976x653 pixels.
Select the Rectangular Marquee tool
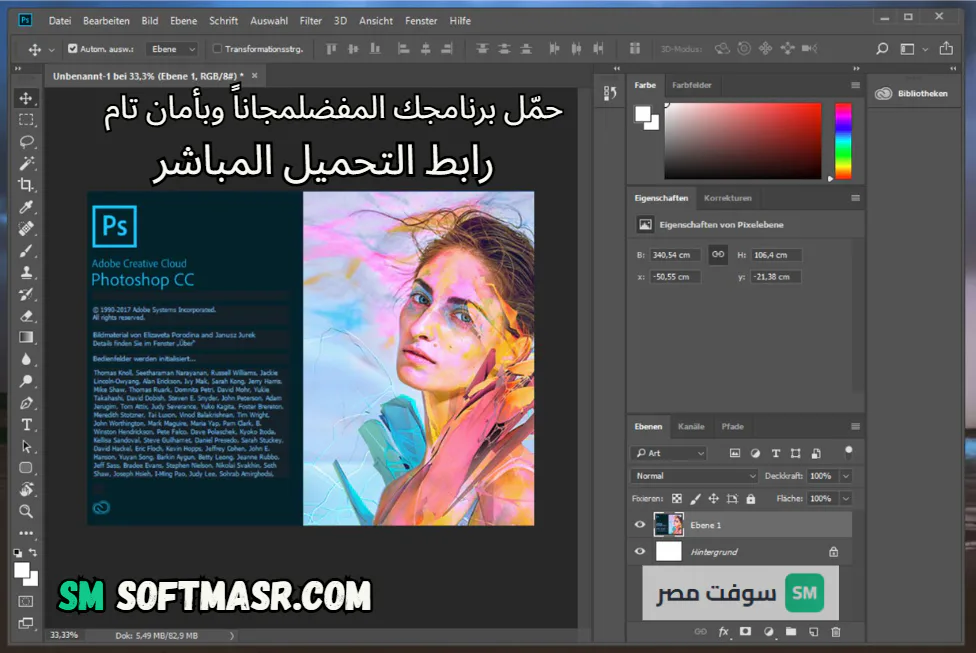[26, 120]
